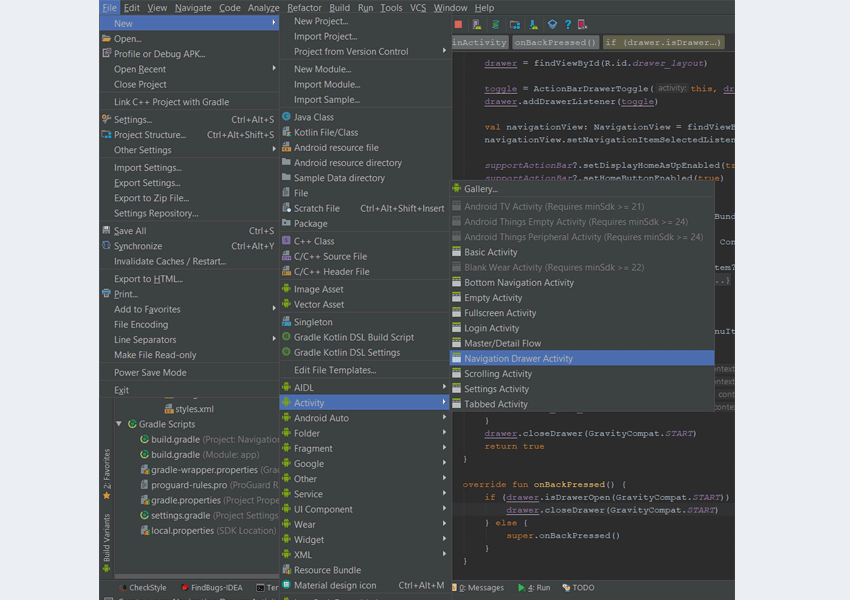
Task: Expand the Google submenu arrow
Action: (445, 463)
